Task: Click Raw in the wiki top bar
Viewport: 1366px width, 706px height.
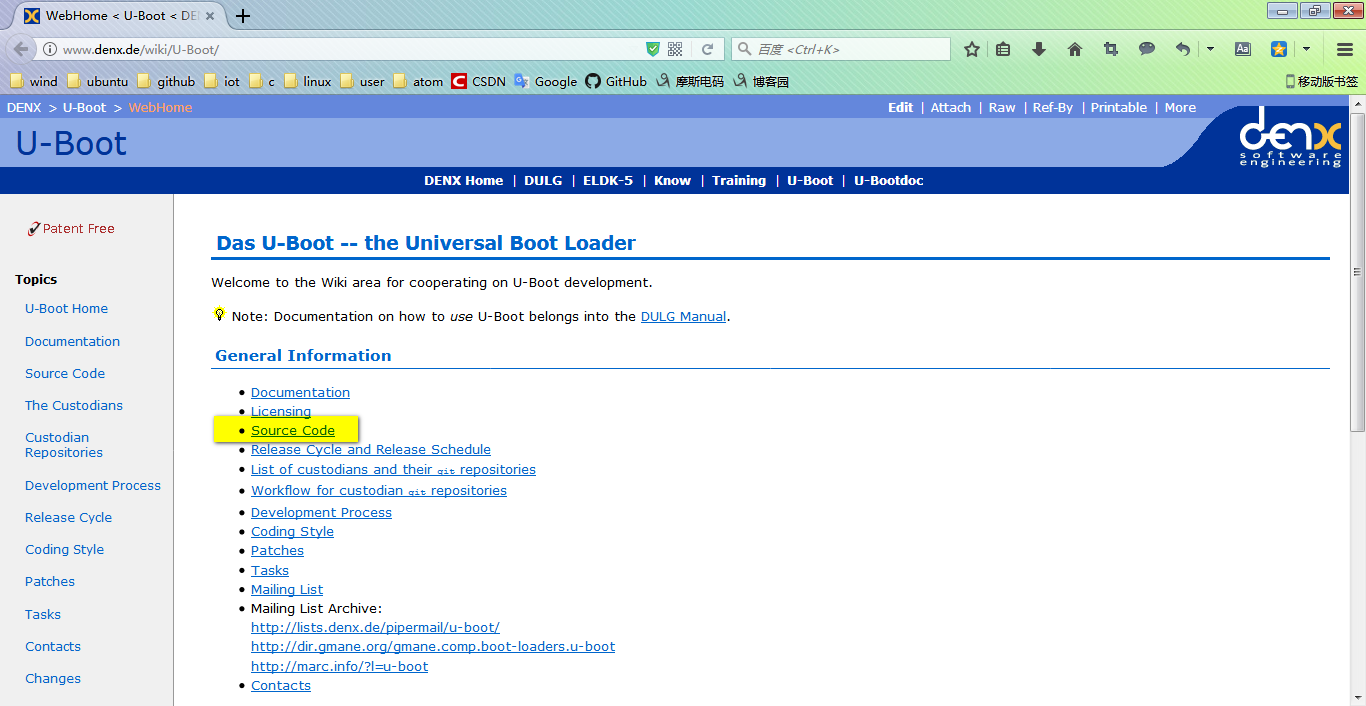Action: point(1002,107)
